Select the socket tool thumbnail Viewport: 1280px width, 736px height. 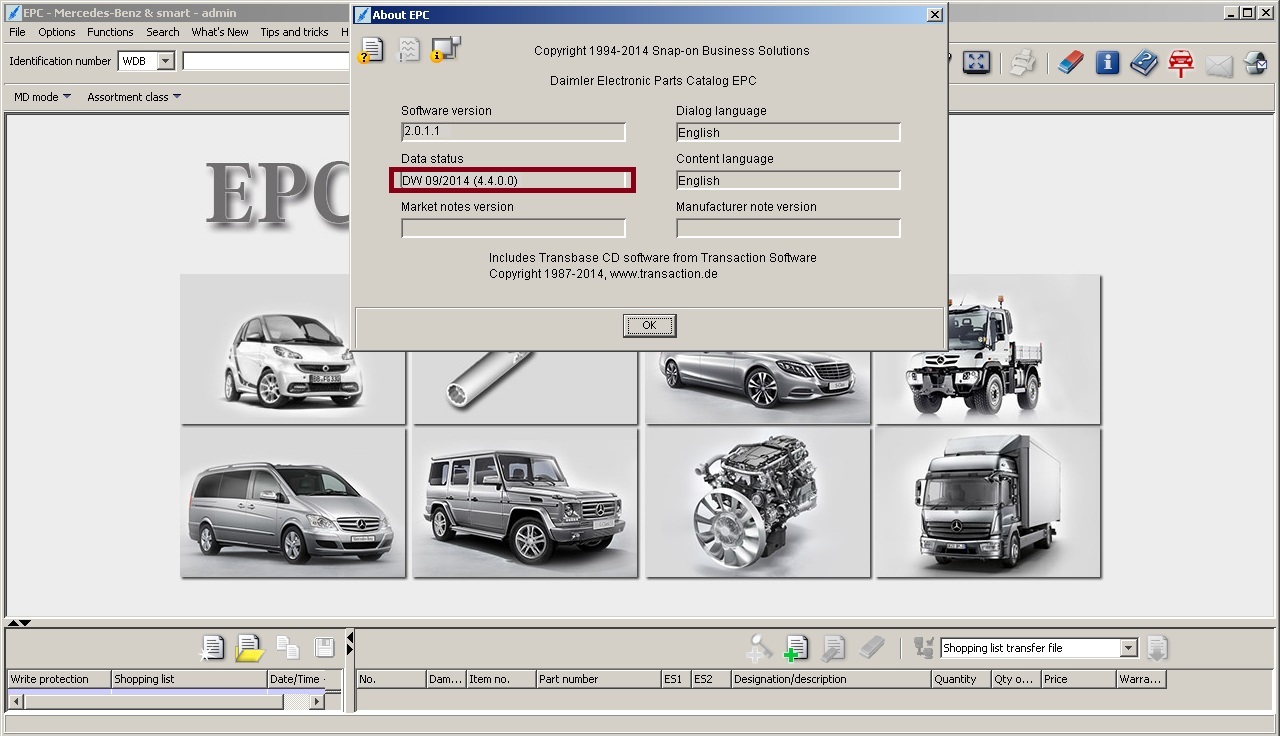pyautogui.click(x=525, y=386)
